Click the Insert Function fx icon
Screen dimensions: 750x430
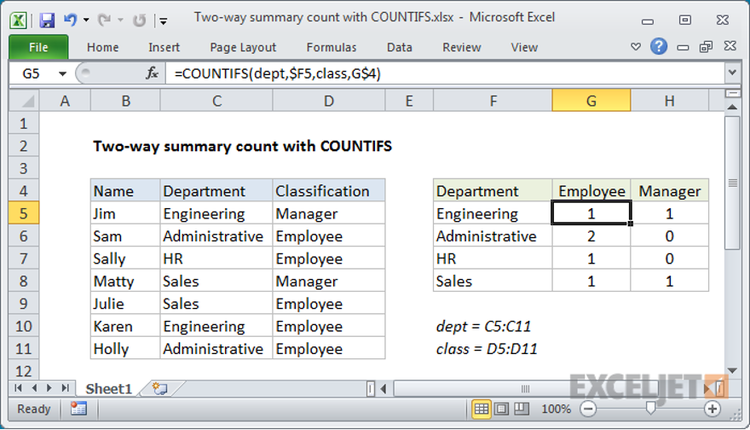(x=153, y=73)
